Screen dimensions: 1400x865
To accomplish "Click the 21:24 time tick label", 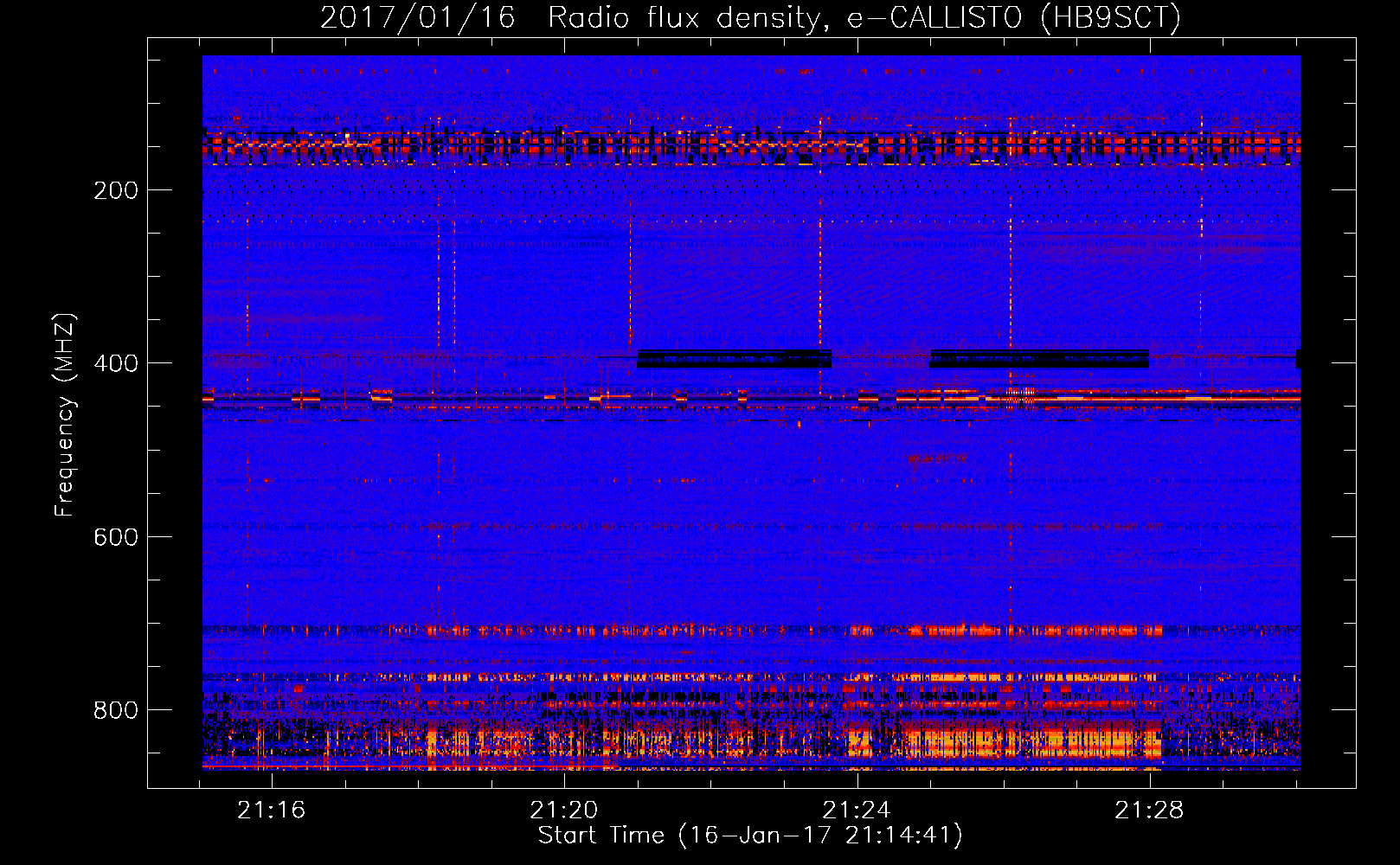I will pyautogui.click(x=857, y=810).
